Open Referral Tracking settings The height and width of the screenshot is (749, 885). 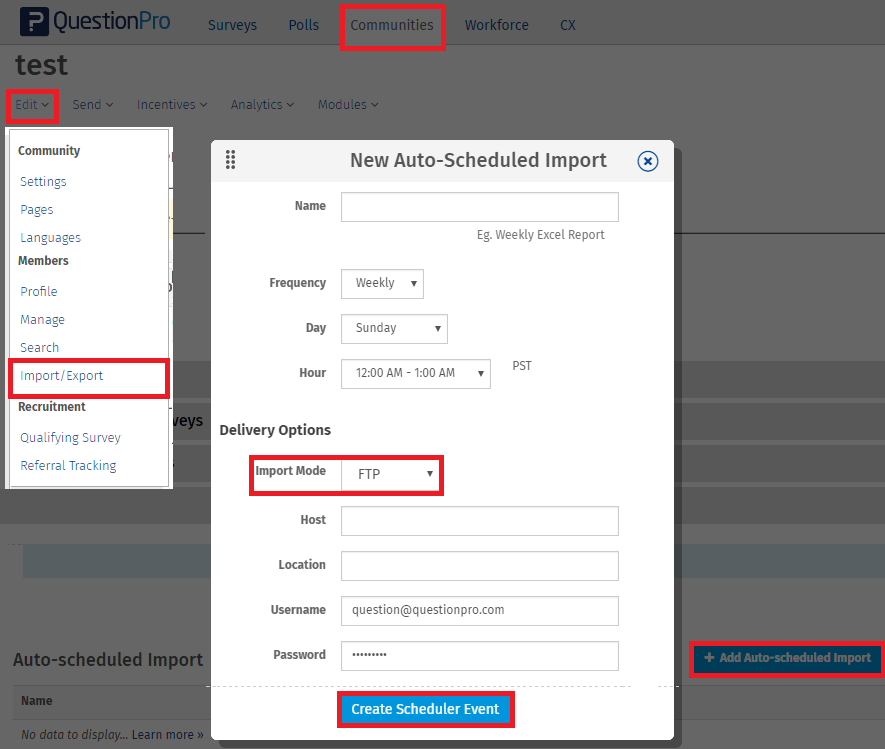67,465
